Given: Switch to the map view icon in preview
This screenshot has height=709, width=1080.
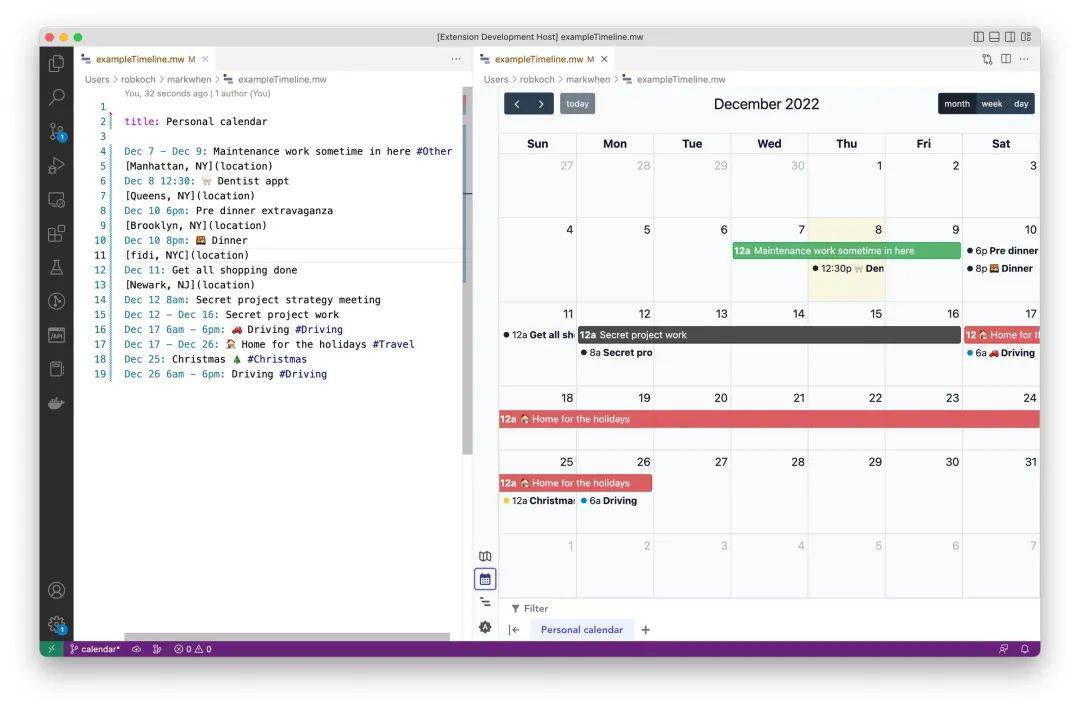Looking at the screenshot, I should [485, 556].
